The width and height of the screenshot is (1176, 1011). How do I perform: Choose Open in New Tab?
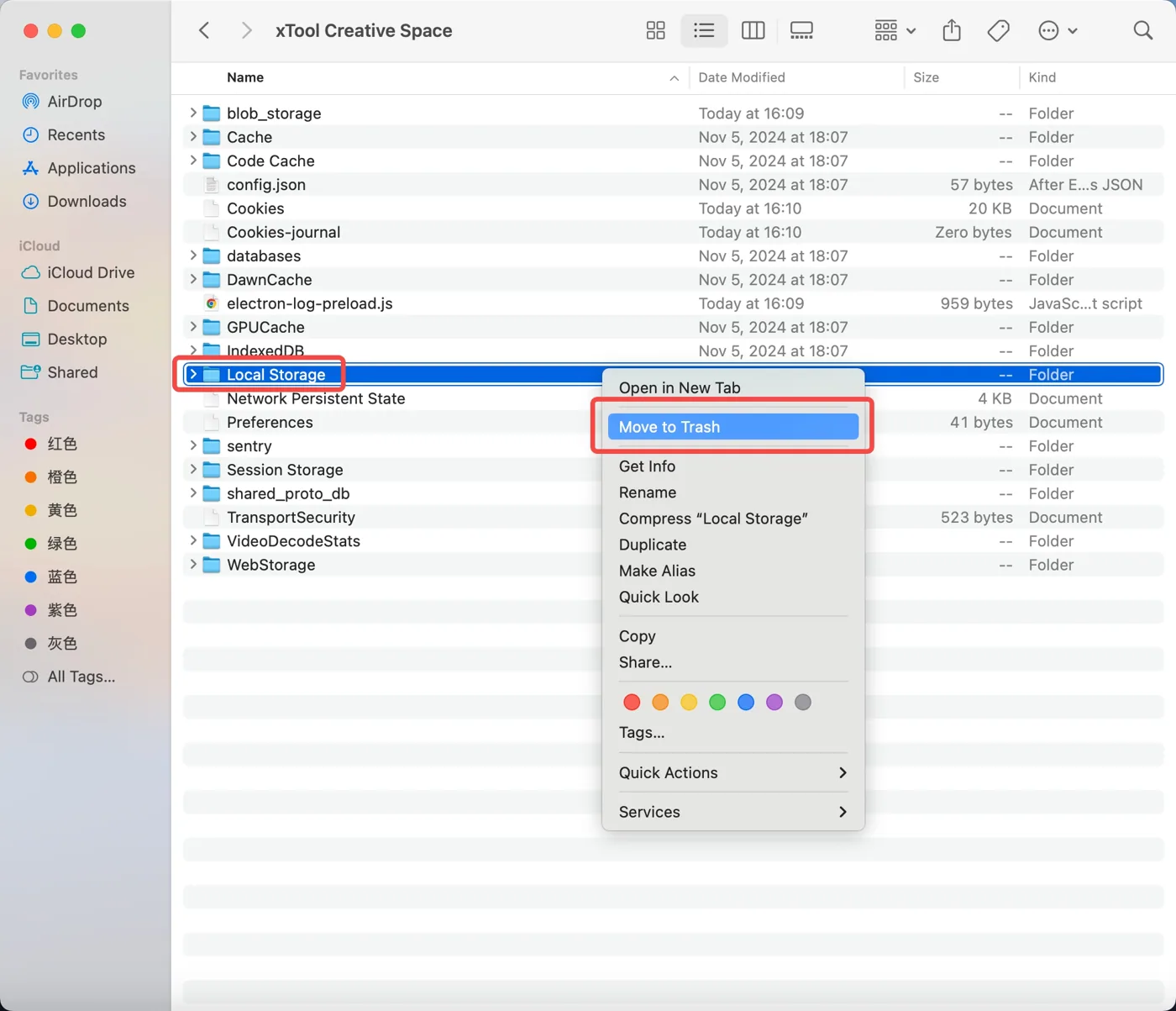tap(733, 387)
